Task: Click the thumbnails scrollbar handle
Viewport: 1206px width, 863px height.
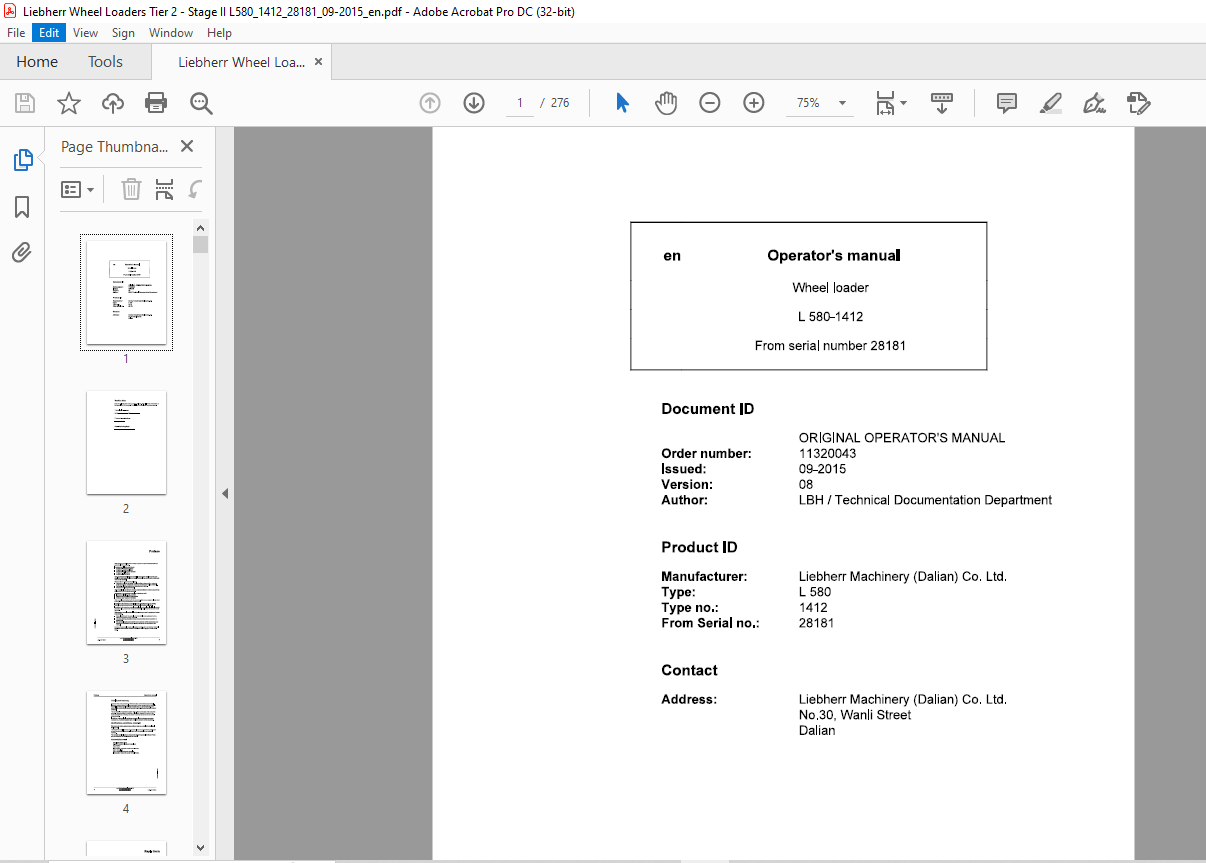Action: [x=201, y=245]
